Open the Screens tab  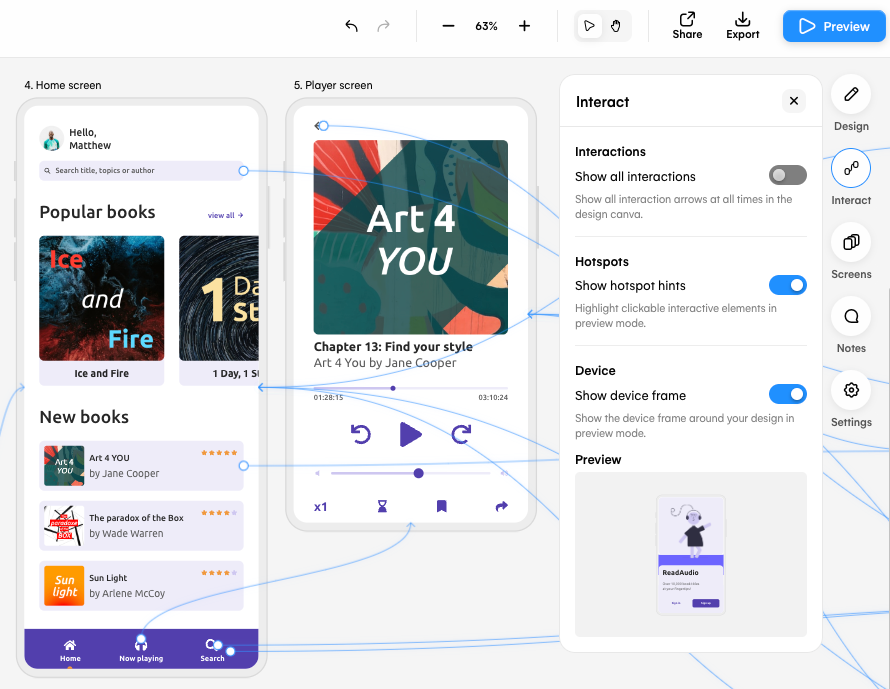point(851,242)
